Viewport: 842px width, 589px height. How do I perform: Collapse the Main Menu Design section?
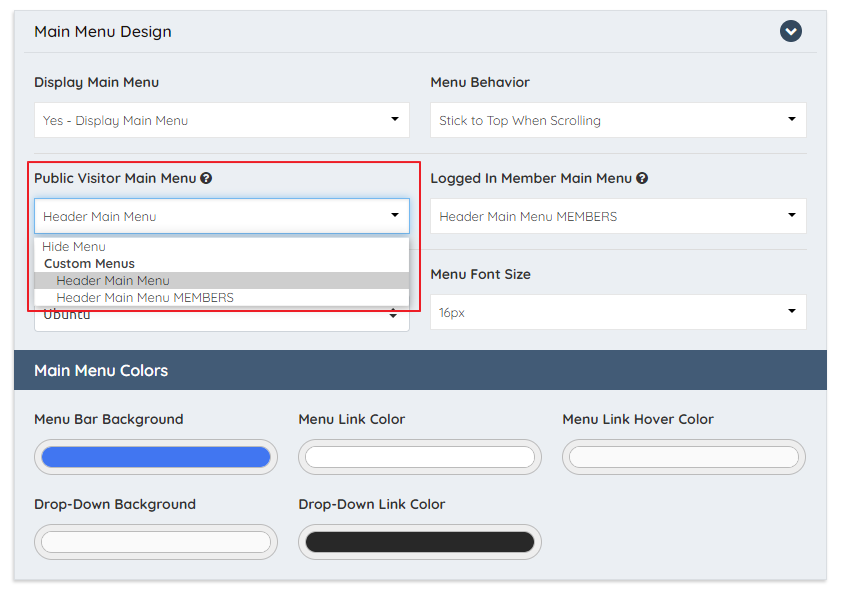791,31
